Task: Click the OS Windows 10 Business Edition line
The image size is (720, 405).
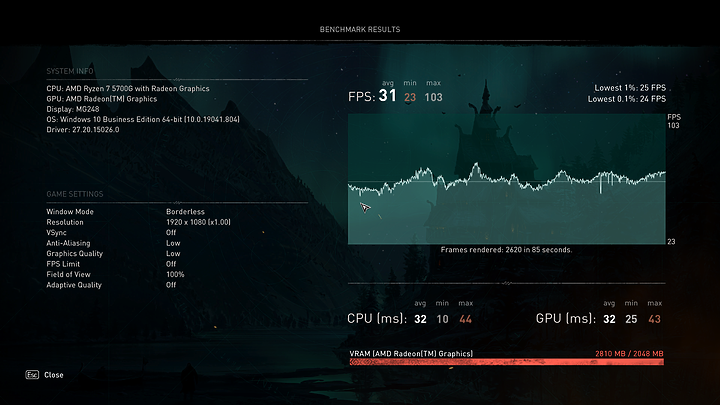Action: point(143,119)
